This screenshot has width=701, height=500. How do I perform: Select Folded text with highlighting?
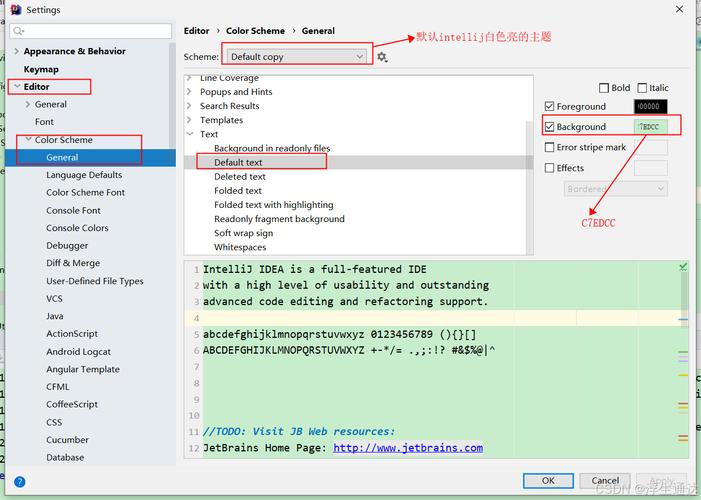(x=274, y=205)
